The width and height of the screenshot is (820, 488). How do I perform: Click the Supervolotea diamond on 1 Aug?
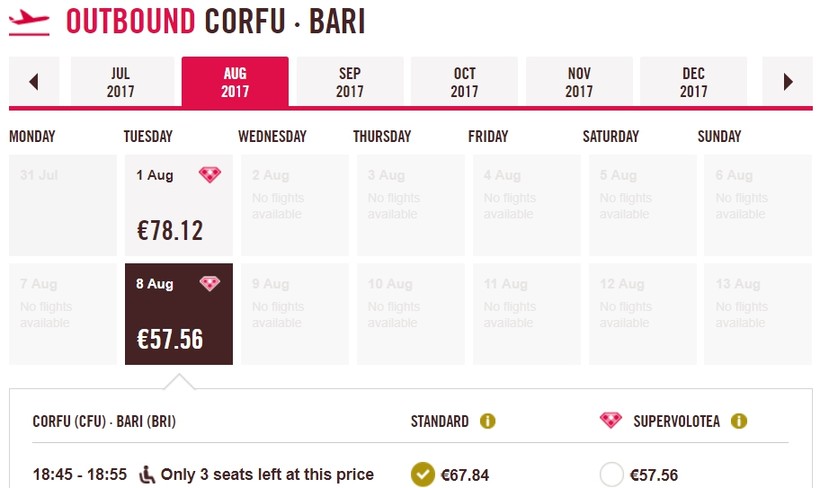tap(210, 175)
